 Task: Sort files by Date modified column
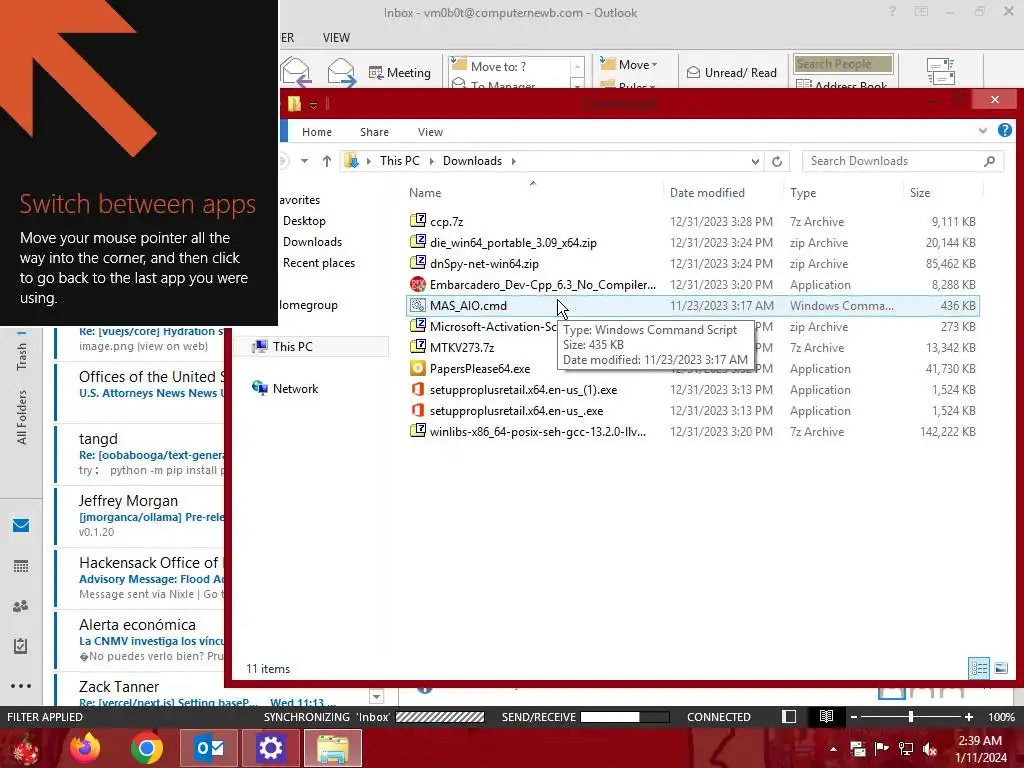coord(707,193)
